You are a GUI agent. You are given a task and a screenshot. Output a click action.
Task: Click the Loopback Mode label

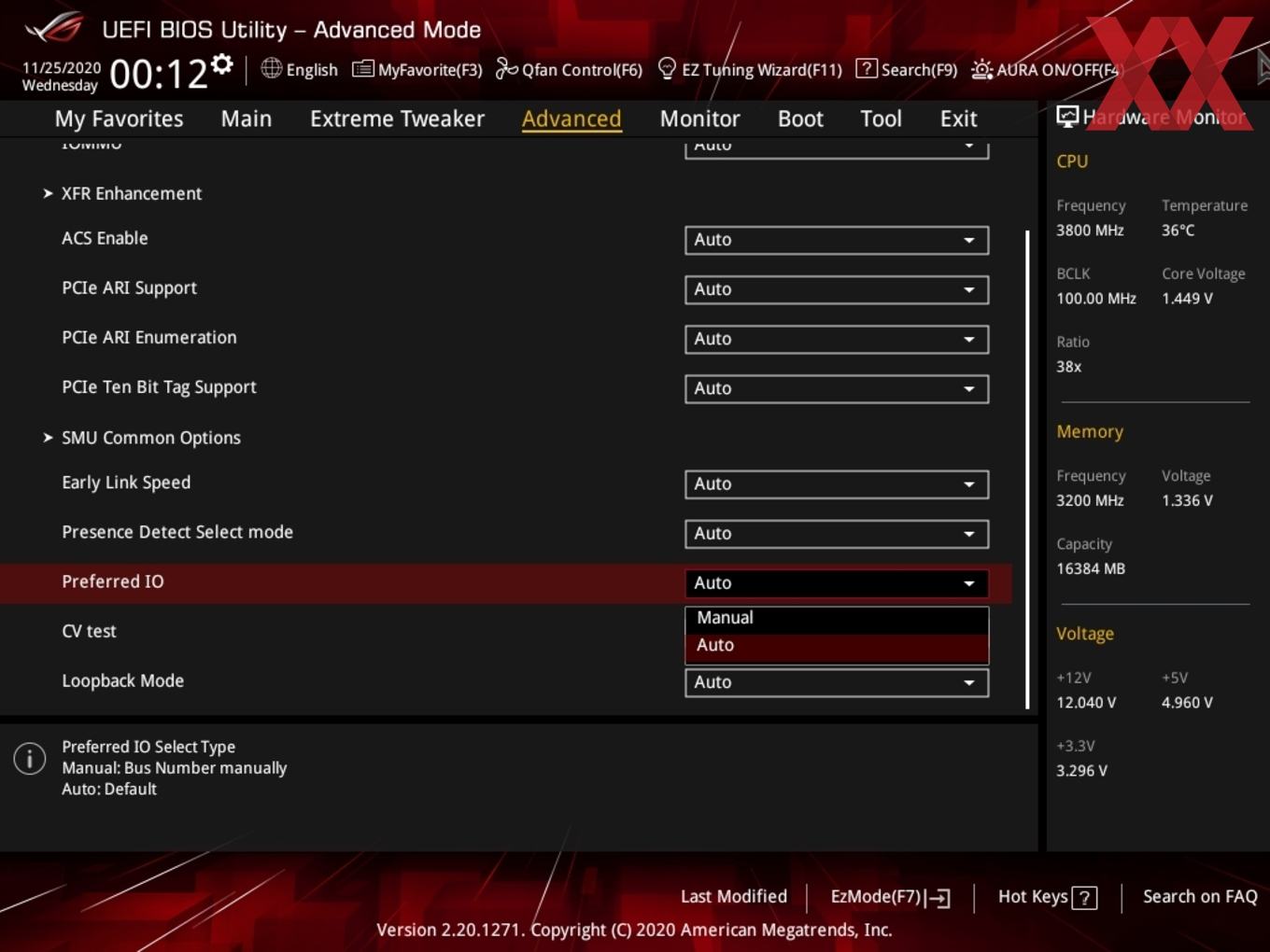(122, 681)
